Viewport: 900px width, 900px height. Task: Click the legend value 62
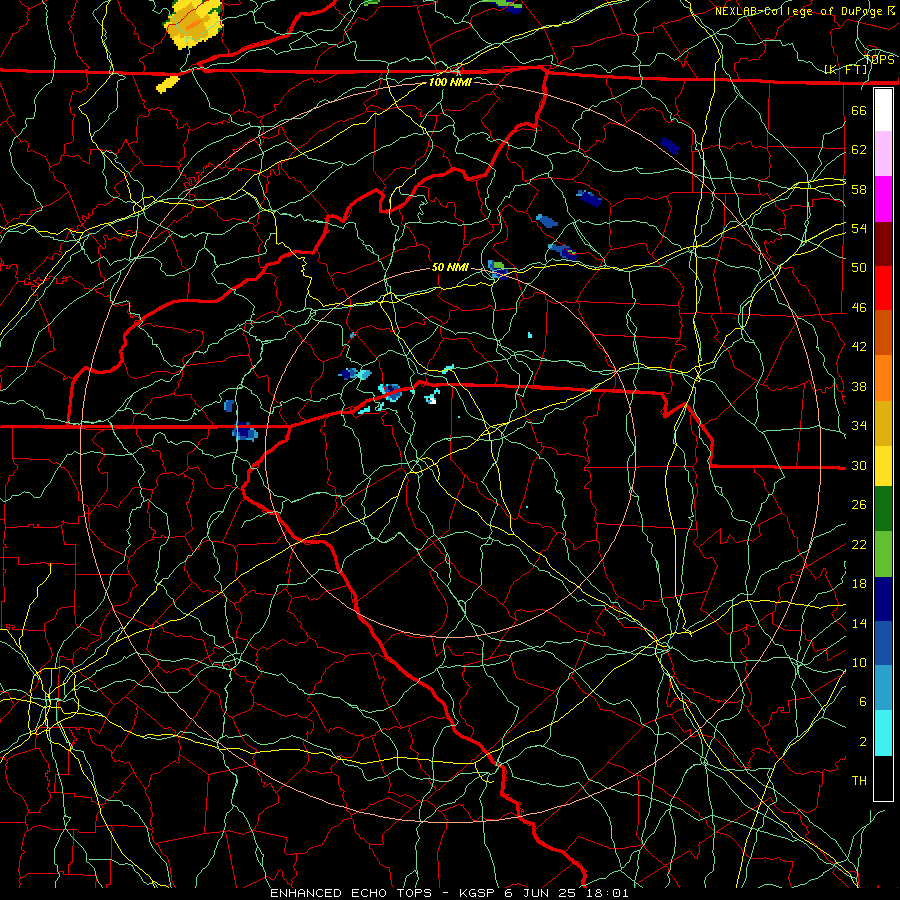coord(859,150)
